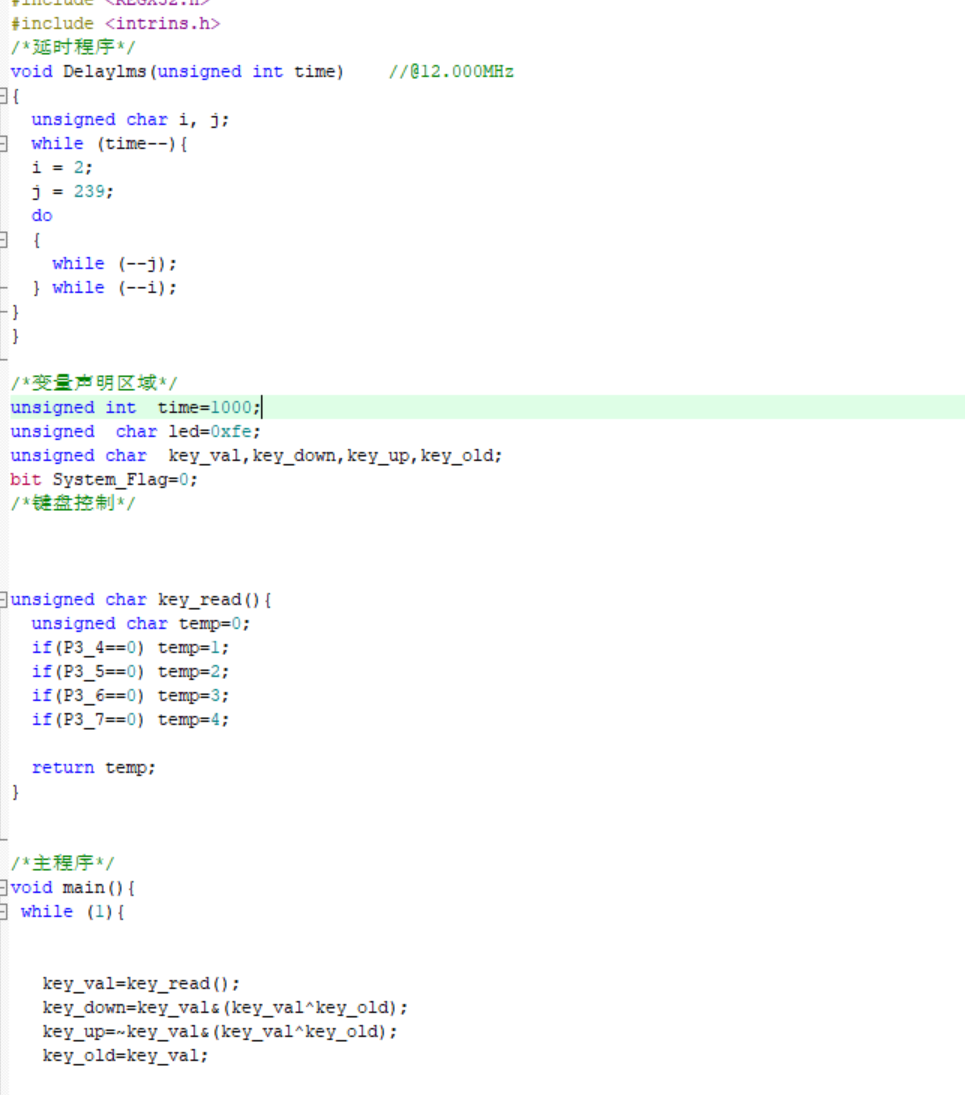Click the key_up=~key_val assignment line
Image resolution: width=965 pixels, height=1095 pixels.
(x=220, y=1032)
